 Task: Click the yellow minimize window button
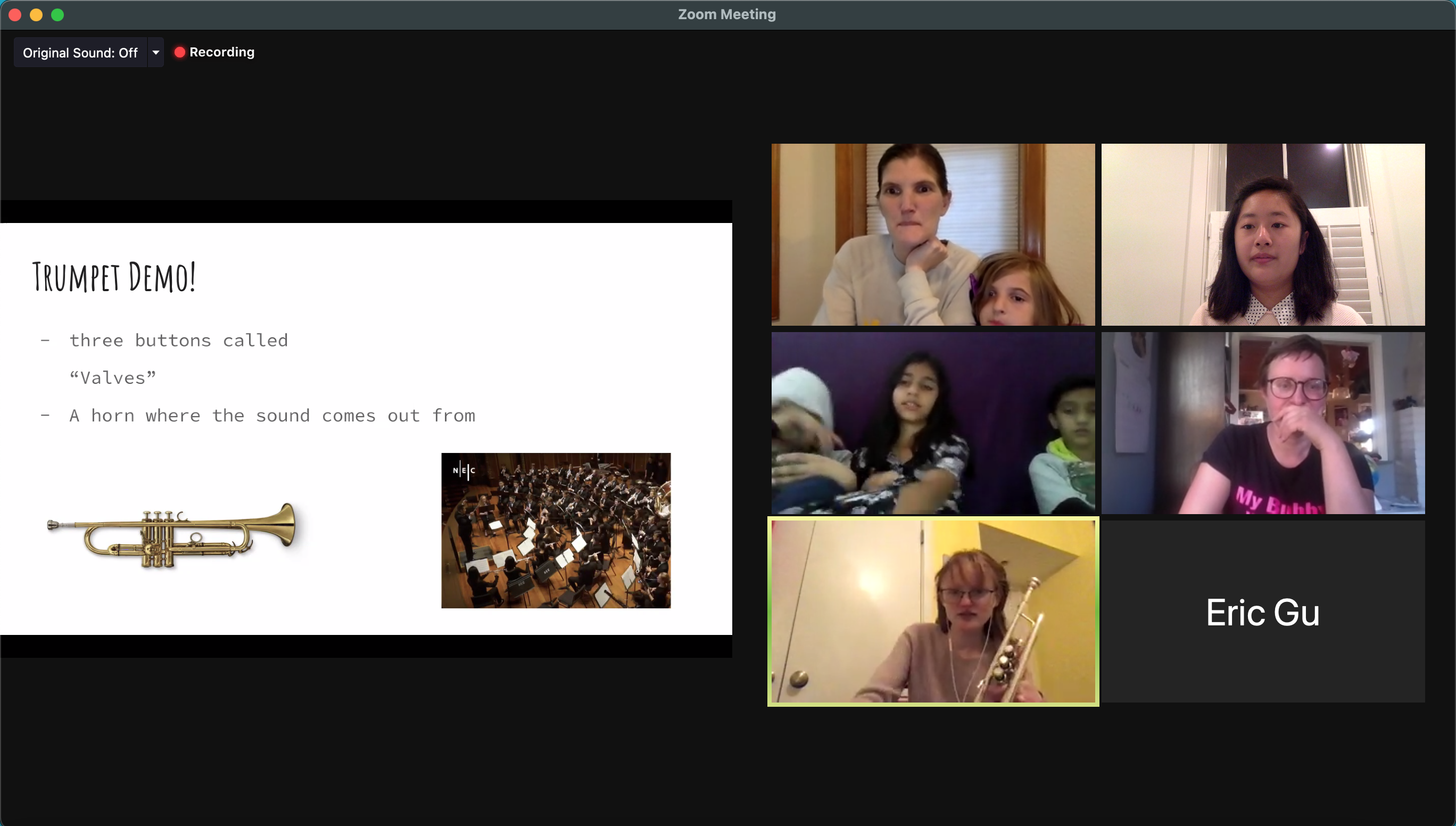(x=36, y=15)
